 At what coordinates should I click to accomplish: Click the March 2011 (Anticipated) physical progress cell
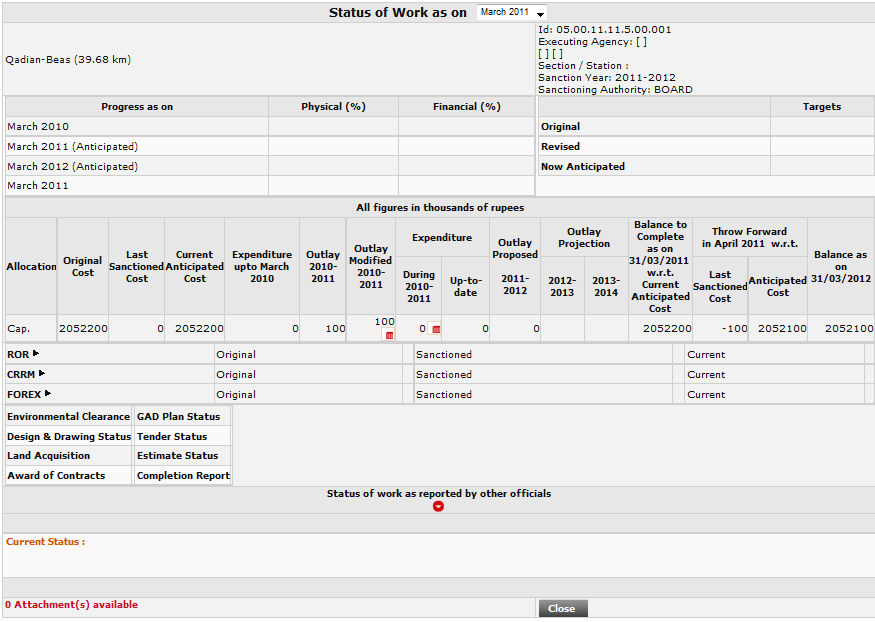pos(333,147)
